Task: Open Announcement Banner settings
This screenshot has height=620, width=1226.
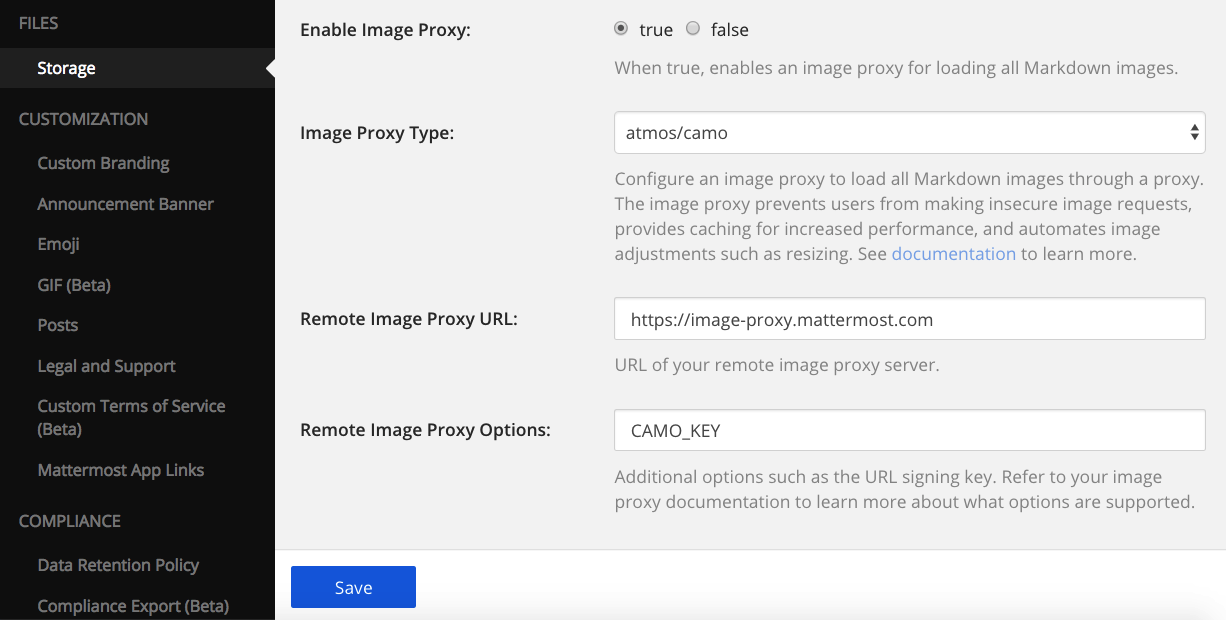Action: pyautogui.click(x=125, y=203)
